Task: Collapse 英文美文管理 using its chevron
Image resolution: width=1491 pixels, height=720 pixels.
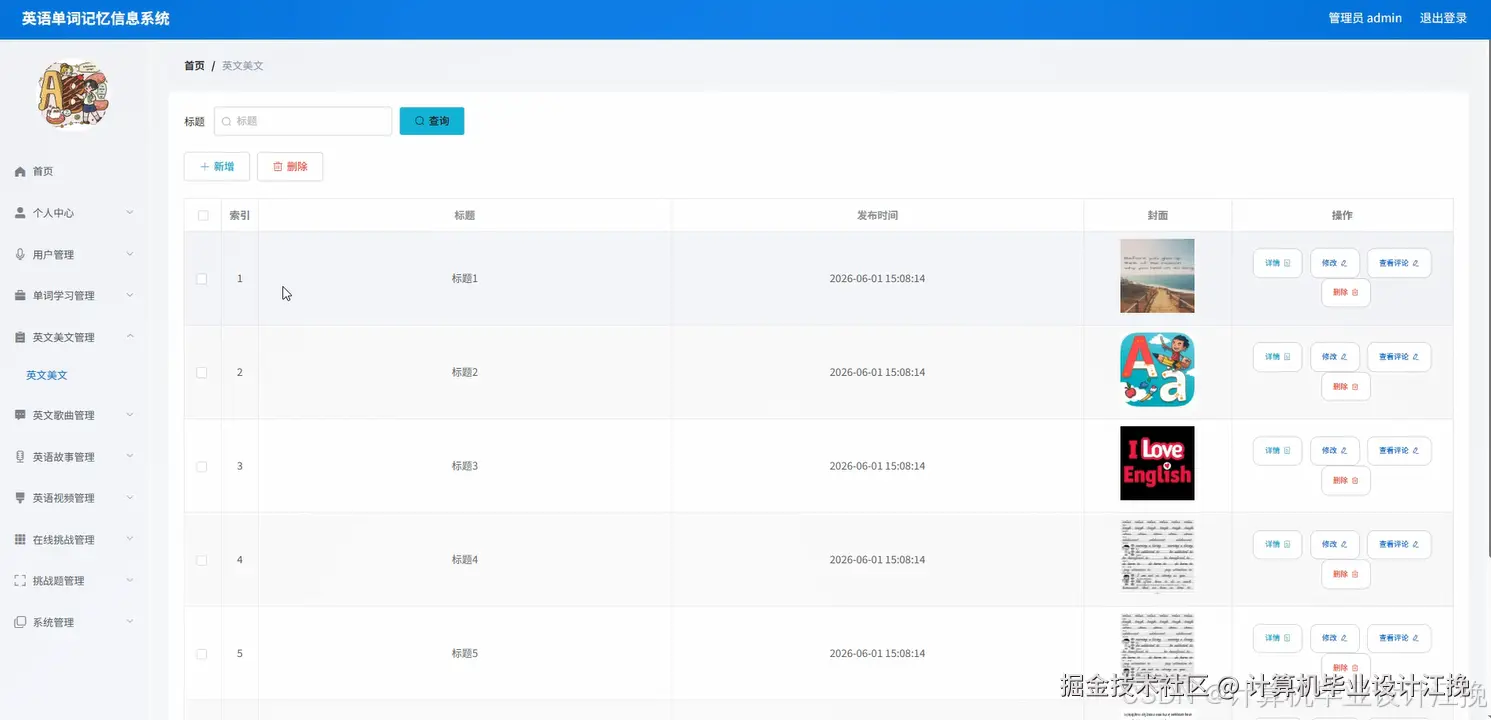Action: click(x=130, y=337)
